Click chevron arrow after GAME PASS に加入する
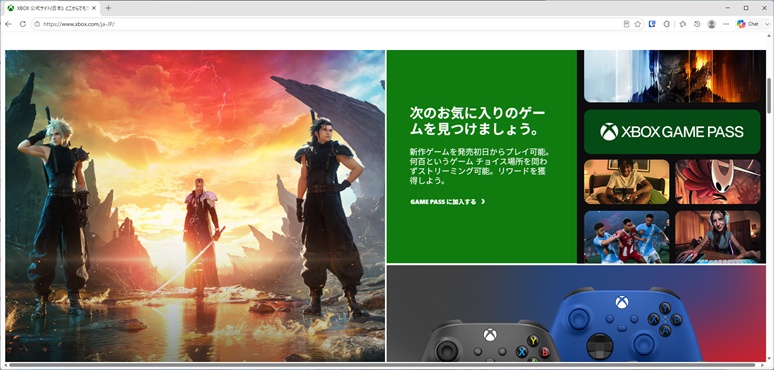This screenshot has height=370, width=774. (483, 201)
